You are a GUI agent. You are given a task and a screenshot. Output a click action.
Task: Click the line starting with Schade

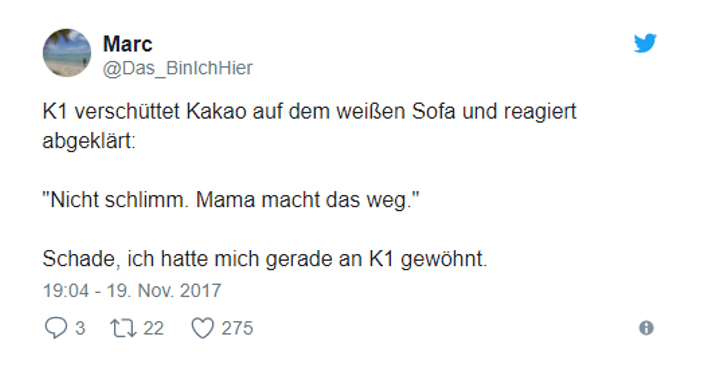tap(265, 259)
